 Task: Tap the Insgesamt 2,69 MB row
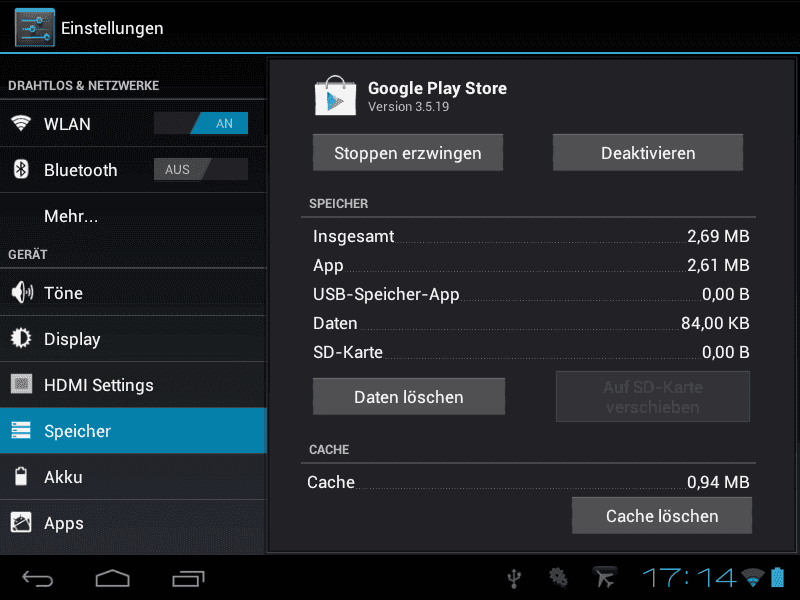click(x=531, y=236)
